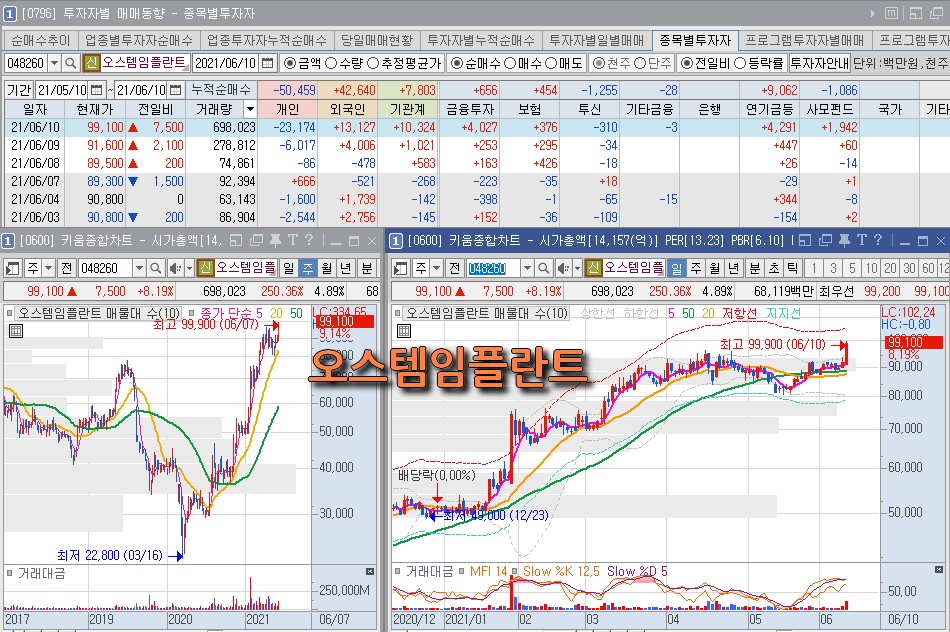Toggle side panel icon in left chart toolbar
Screen dimensions: 950x632
pyautogui.click(x=12, y=268)
